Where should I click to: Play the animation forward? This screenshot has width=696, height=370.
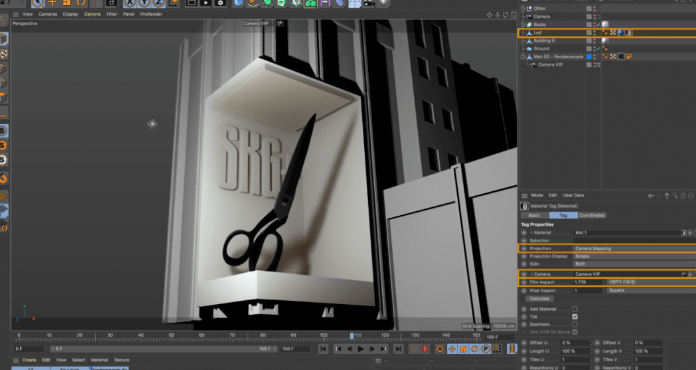click(x=360, y=349)
